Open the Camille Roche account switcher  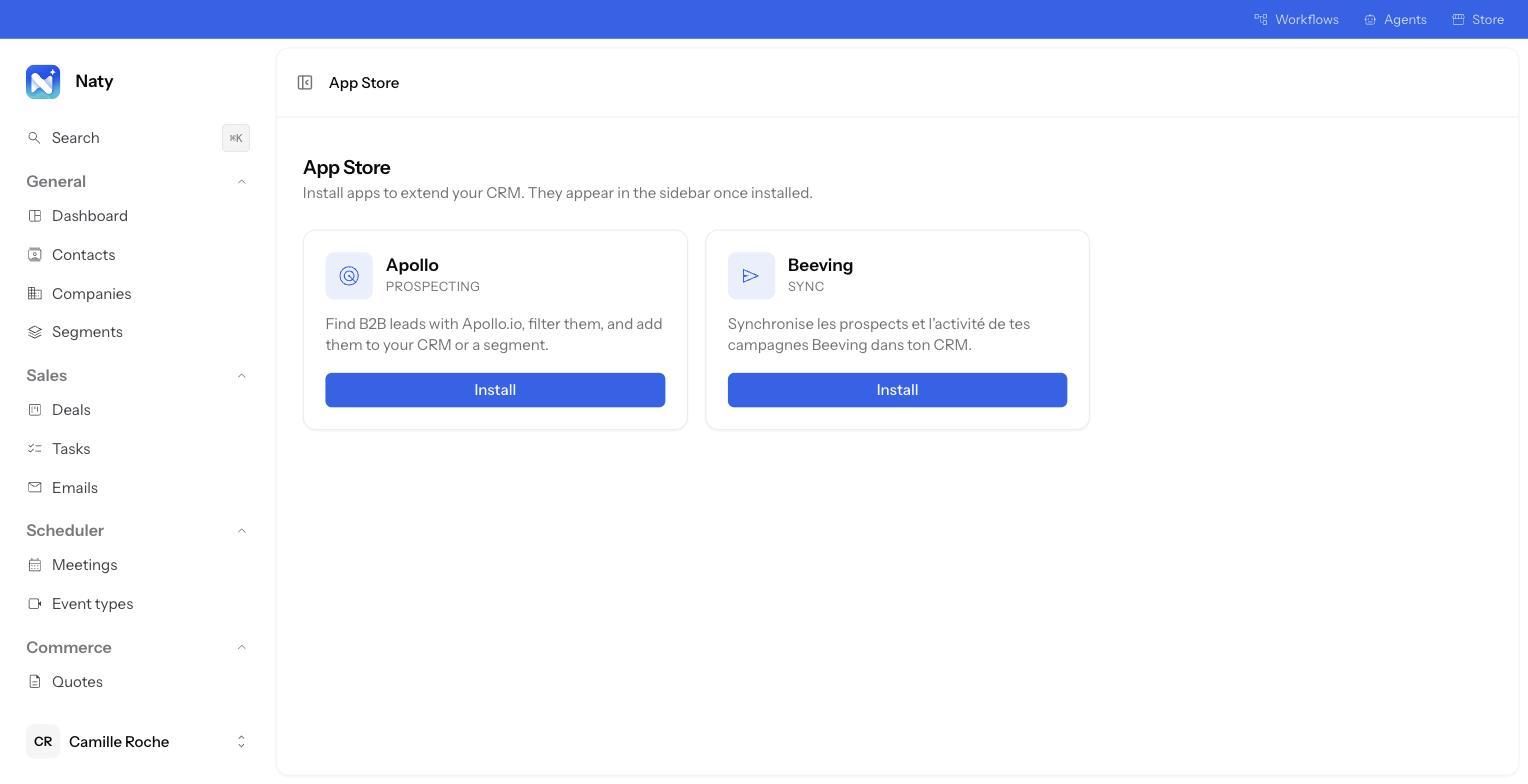click(138, 742)
